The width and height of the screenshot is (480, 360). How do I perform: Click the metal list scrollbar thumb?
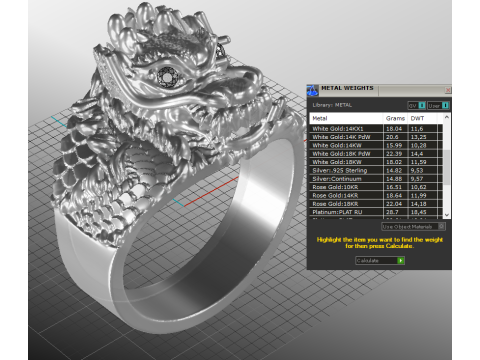(447, 167)
